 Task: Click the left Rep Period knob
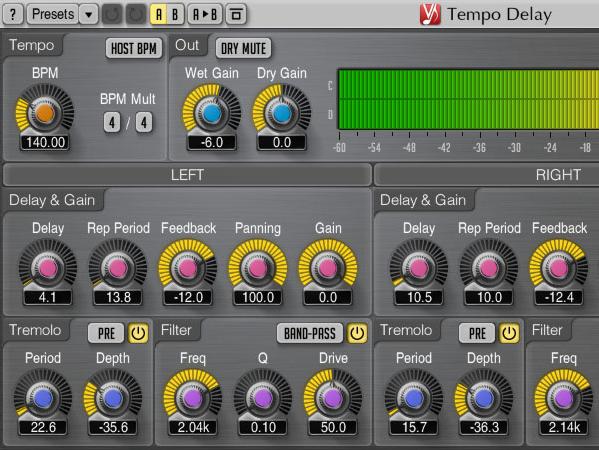tap(118, 268)
